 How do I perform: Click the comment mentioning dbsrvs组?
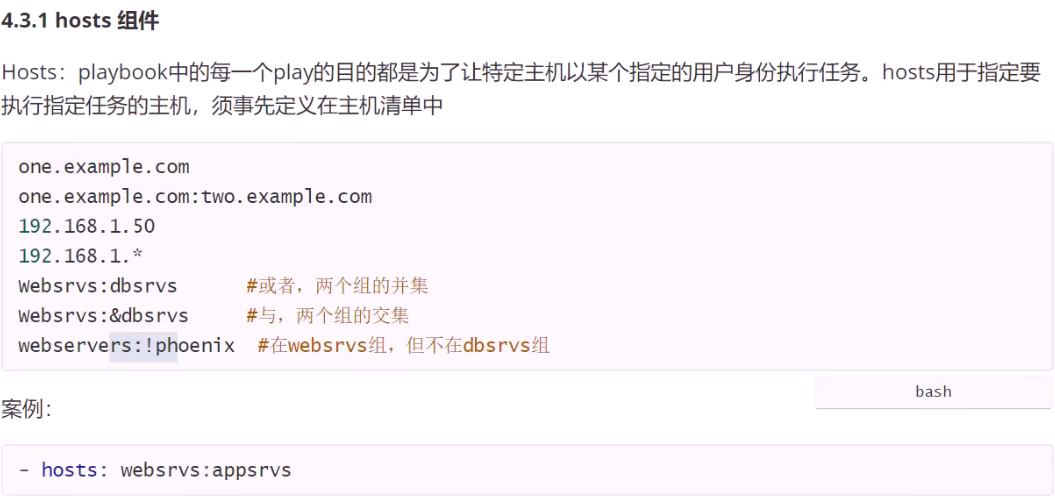(x=404, y=346)
